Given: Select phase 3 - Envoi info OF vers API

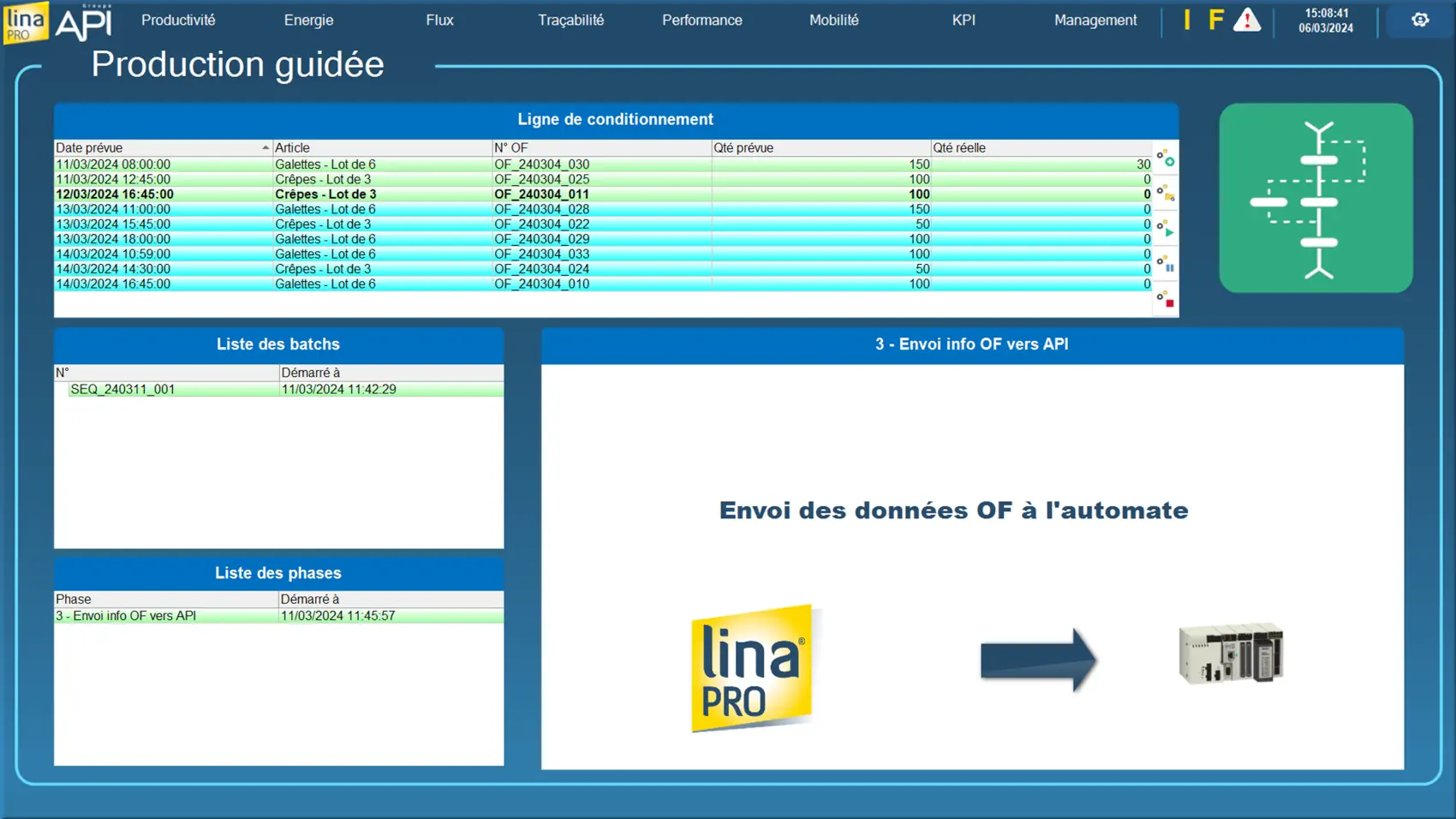Looking at the screenshot, I should coord(126,616).
